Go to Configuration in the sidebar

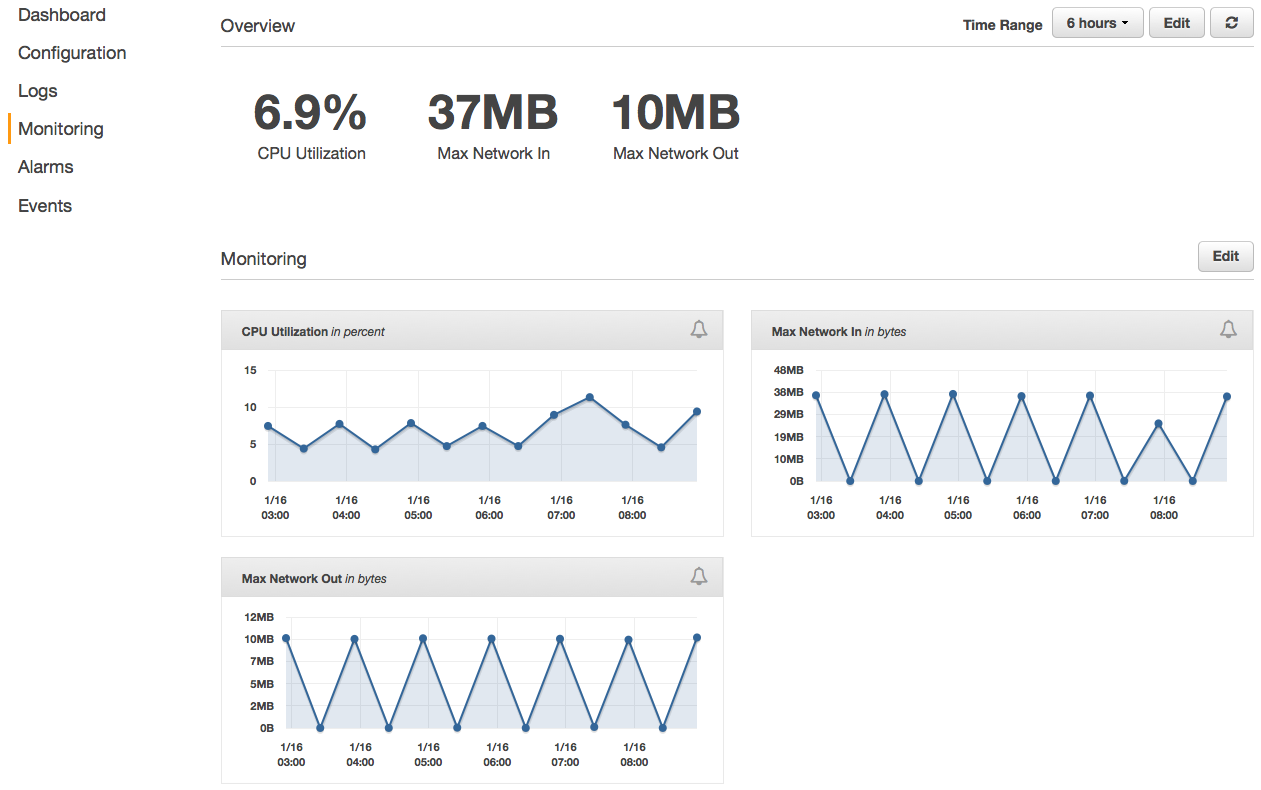point(72,53)
